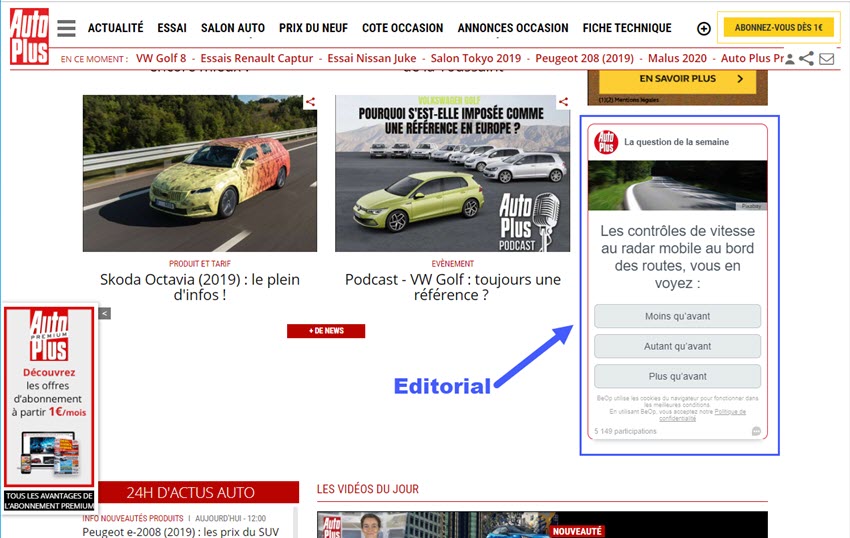
Task: Click the INFO NOUVEAUTÉS PRODUITS label
Action: (x=133, y=518)
